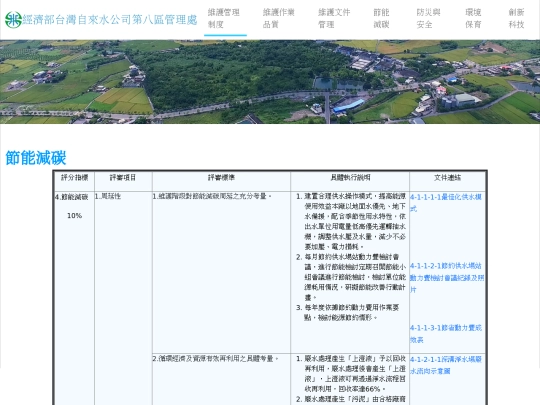The width and height of the screenshot is (540, 405).
Task: Open the 創新科技 menu item
Action: pos(516,19)
